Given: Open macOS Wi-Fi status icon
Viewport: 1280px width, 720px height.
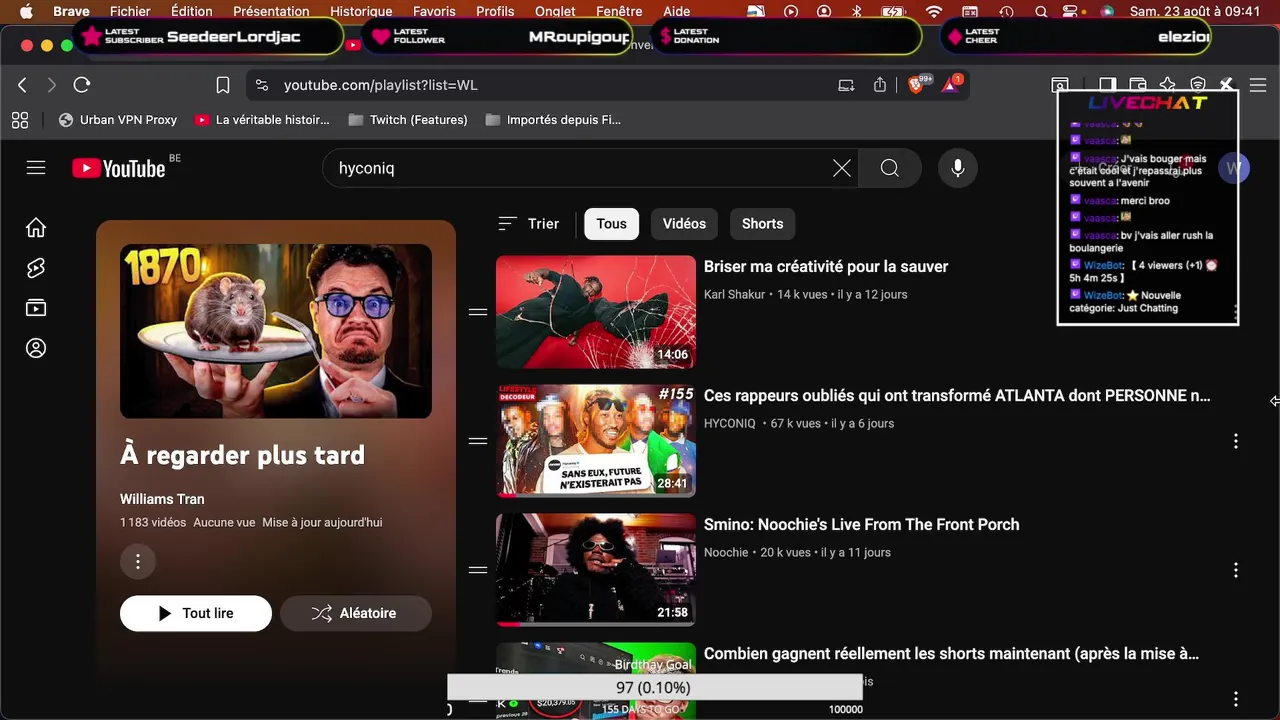Looking at the screenshot, I should pyautogui.click(x=934, y=11).
